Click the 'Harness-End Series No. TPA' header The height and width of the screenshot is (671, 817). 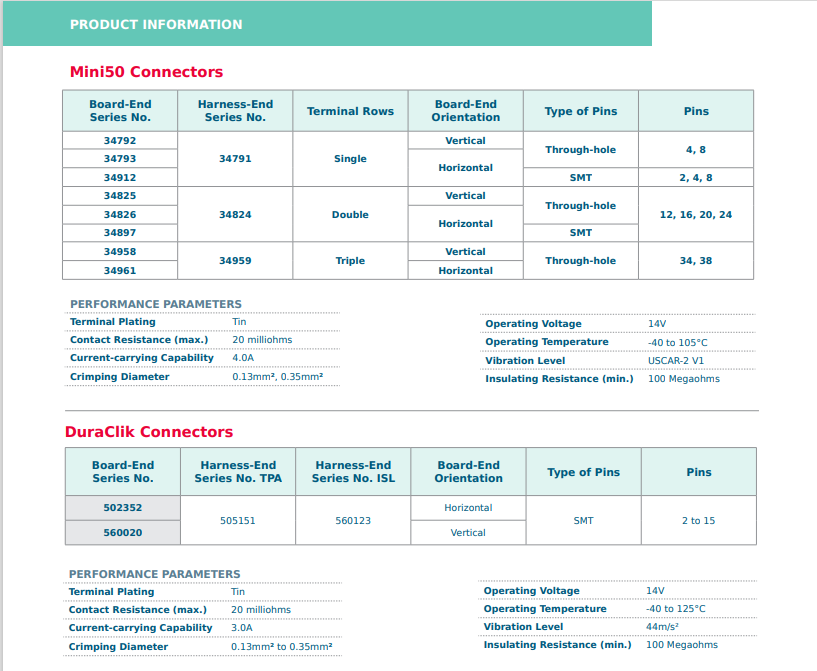pos(238,471)
